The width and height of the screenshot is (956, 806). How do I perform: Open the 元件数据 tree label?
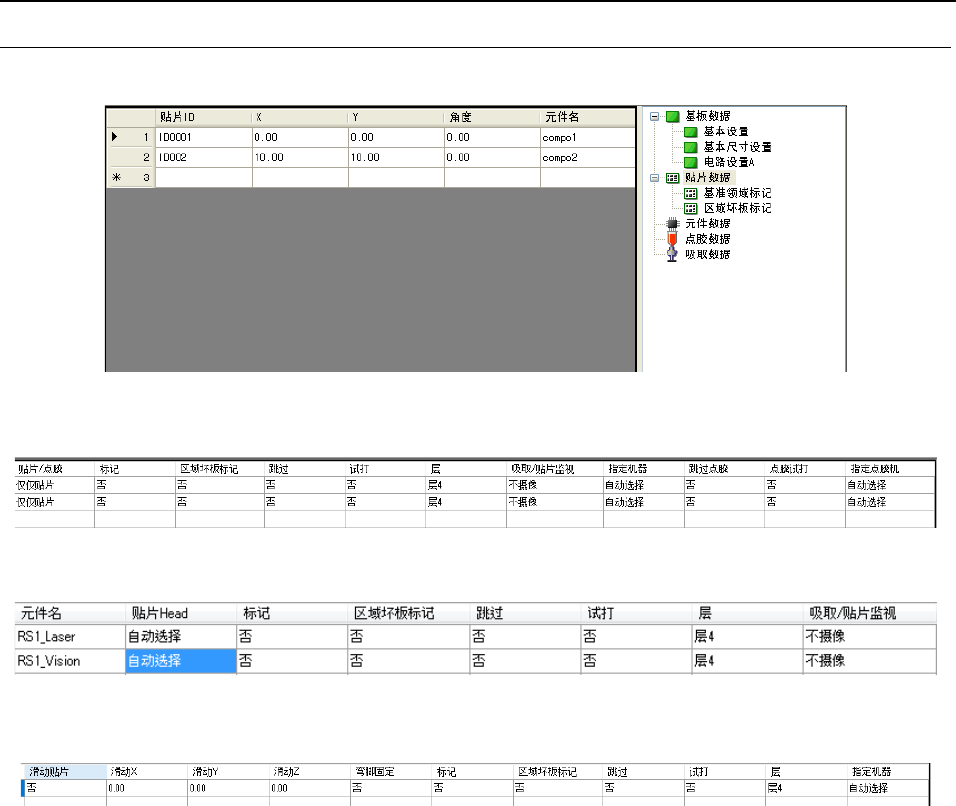coord(707,224)
